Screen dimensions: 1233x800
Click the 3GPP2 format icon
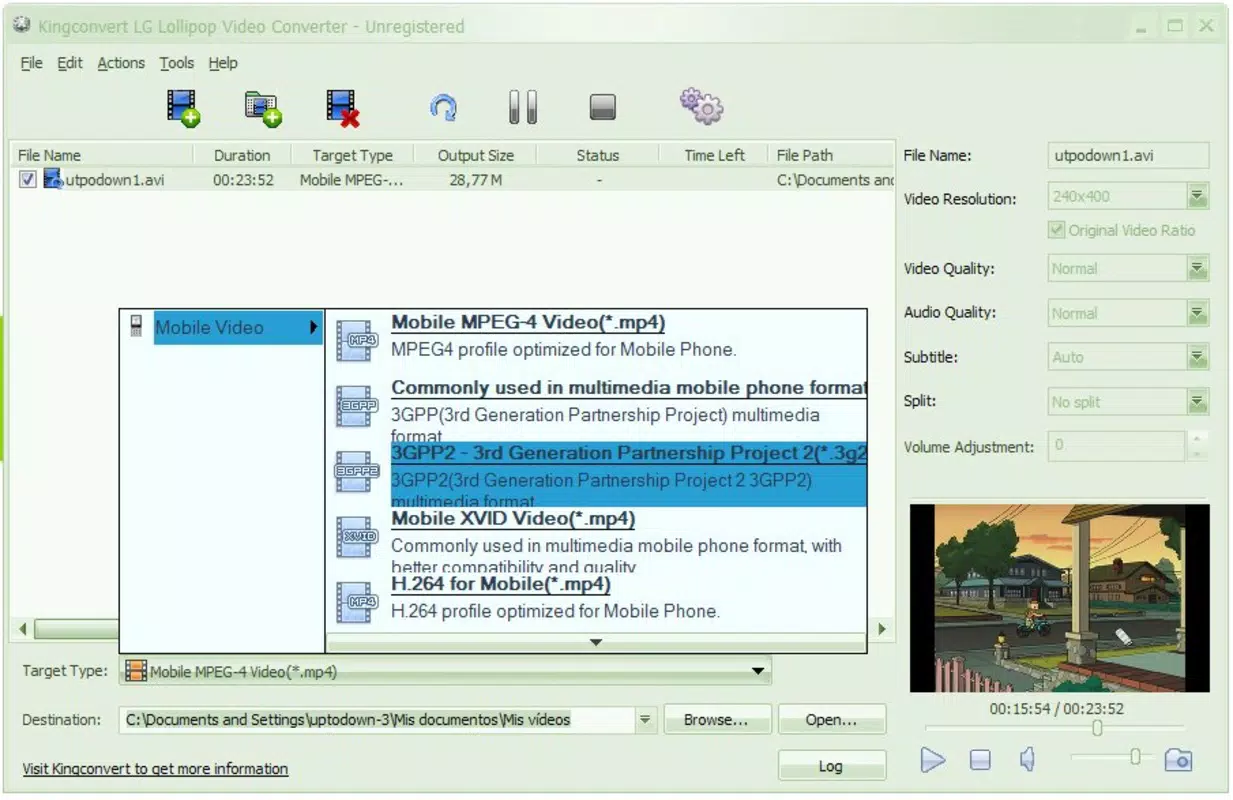[x=357, y=471]
